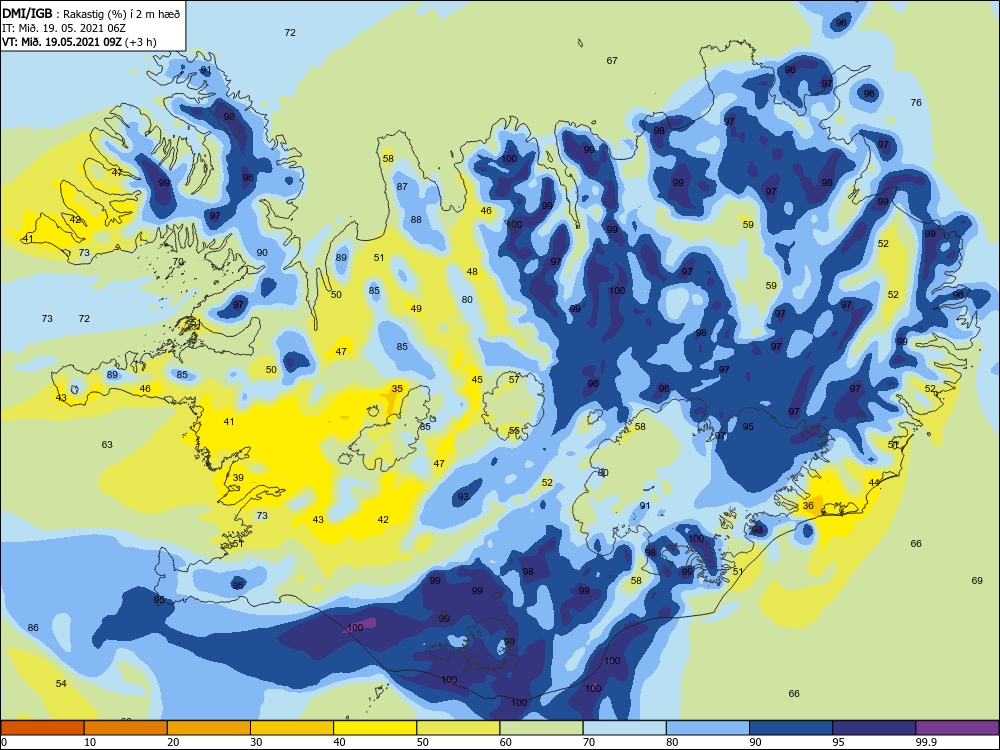Select the pale yellow 50–60 legend swatch

click(458, 728)
